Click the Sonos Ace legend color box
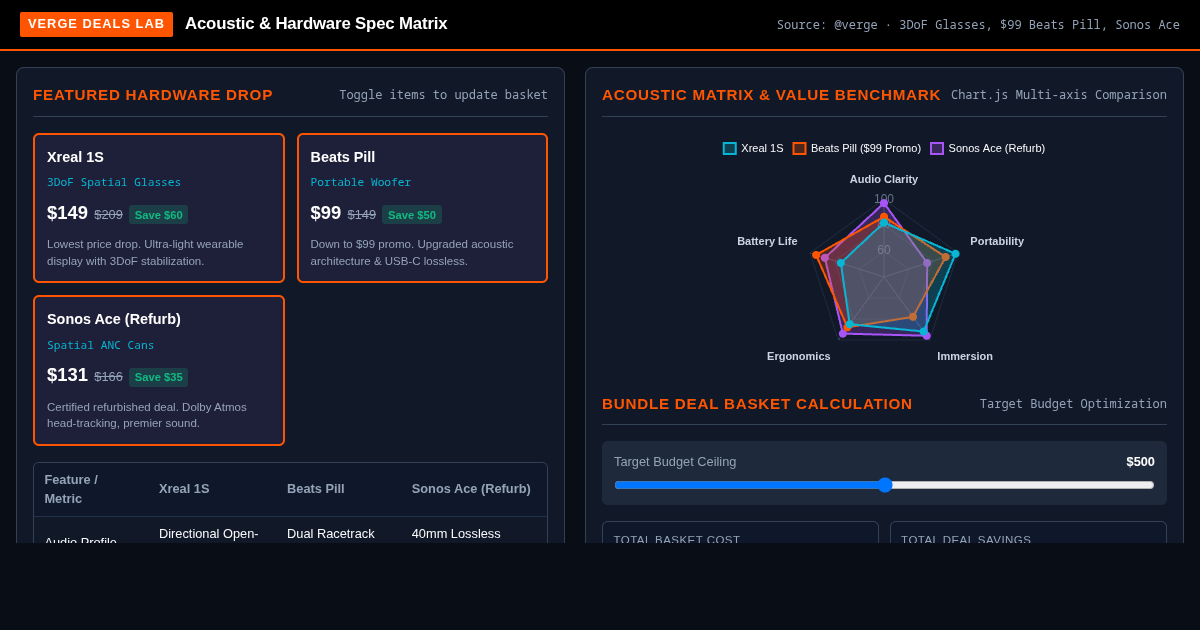The width and height of the screenshot is (1200, 630). click(x=937, y=148)
